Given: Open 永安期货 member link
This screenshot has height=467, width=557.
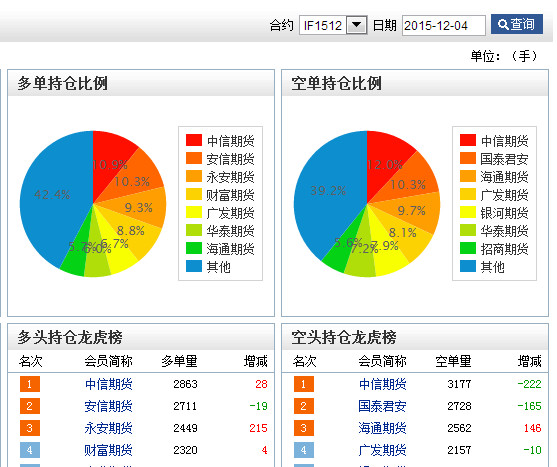Looking at the screenshot, I should [x=108, y=428].
